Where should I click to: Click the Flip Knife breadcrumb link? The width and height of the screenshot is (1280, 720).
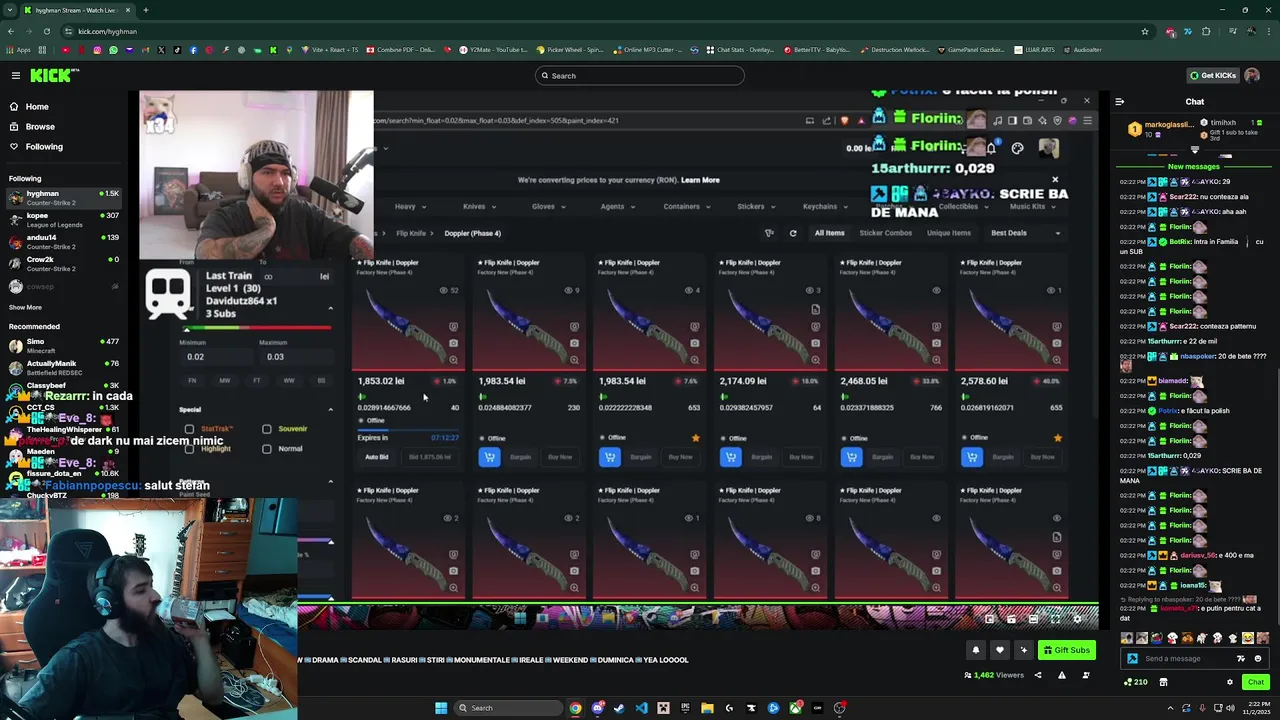tap(411, 233)
